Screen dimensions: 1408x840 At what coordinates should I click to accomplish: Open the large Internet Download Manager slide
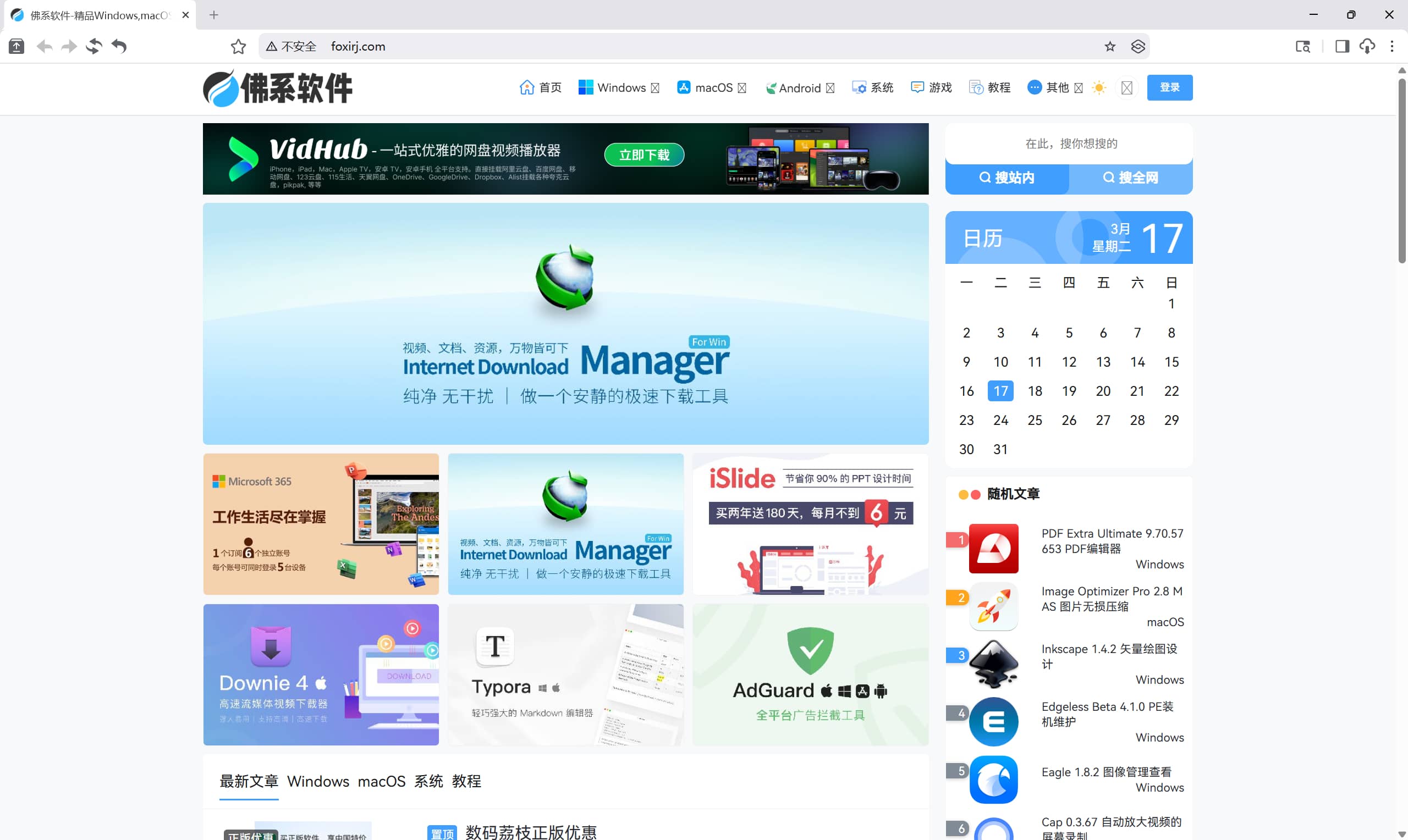point(565,324)
